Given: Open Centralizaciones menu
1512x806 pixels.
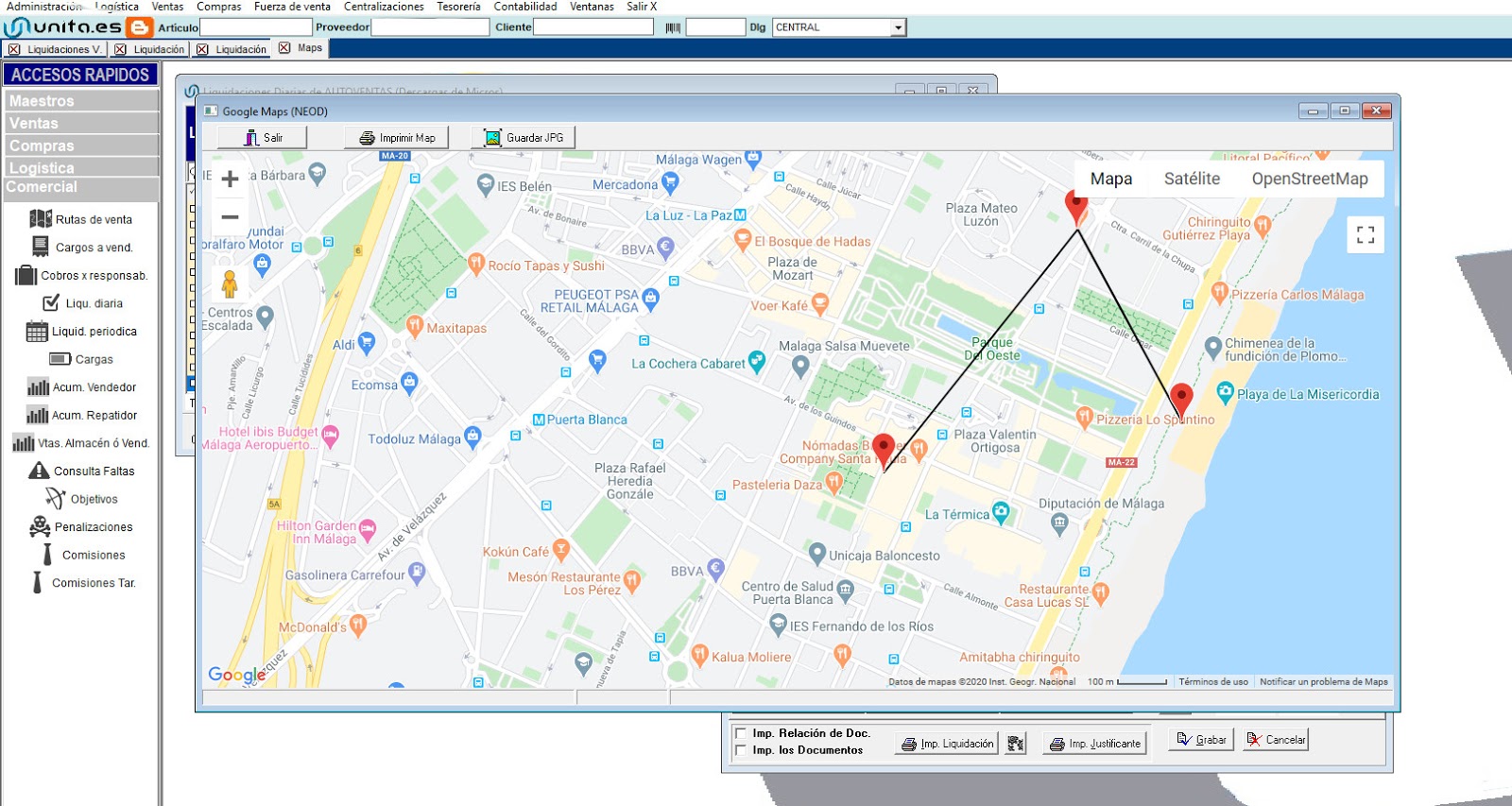Looking at the screenshot, I should [x=384, y=7].
